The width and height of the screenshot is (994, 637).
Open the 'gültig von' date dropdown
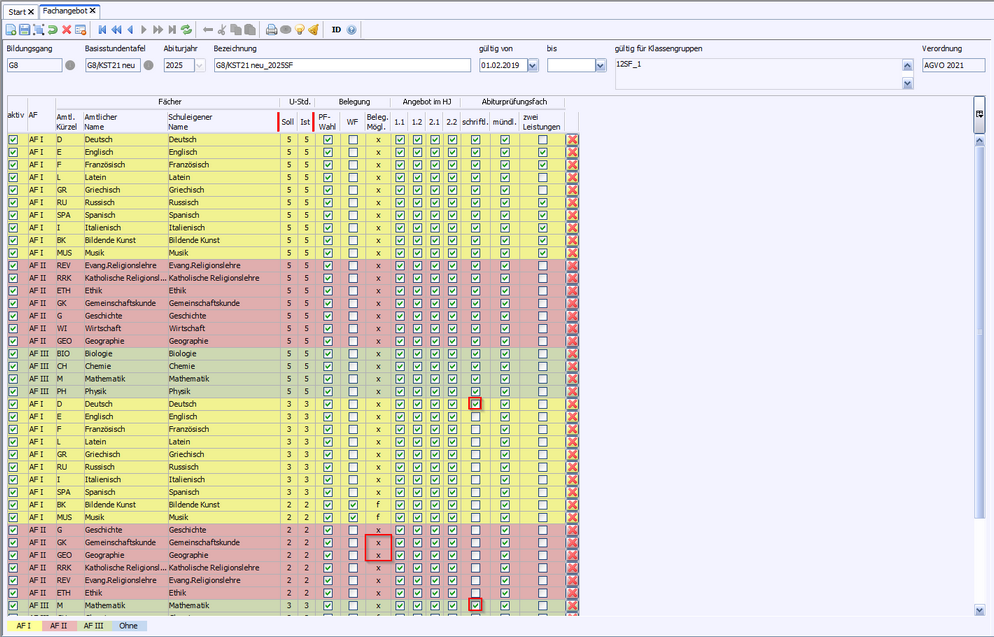coord(531,66)
